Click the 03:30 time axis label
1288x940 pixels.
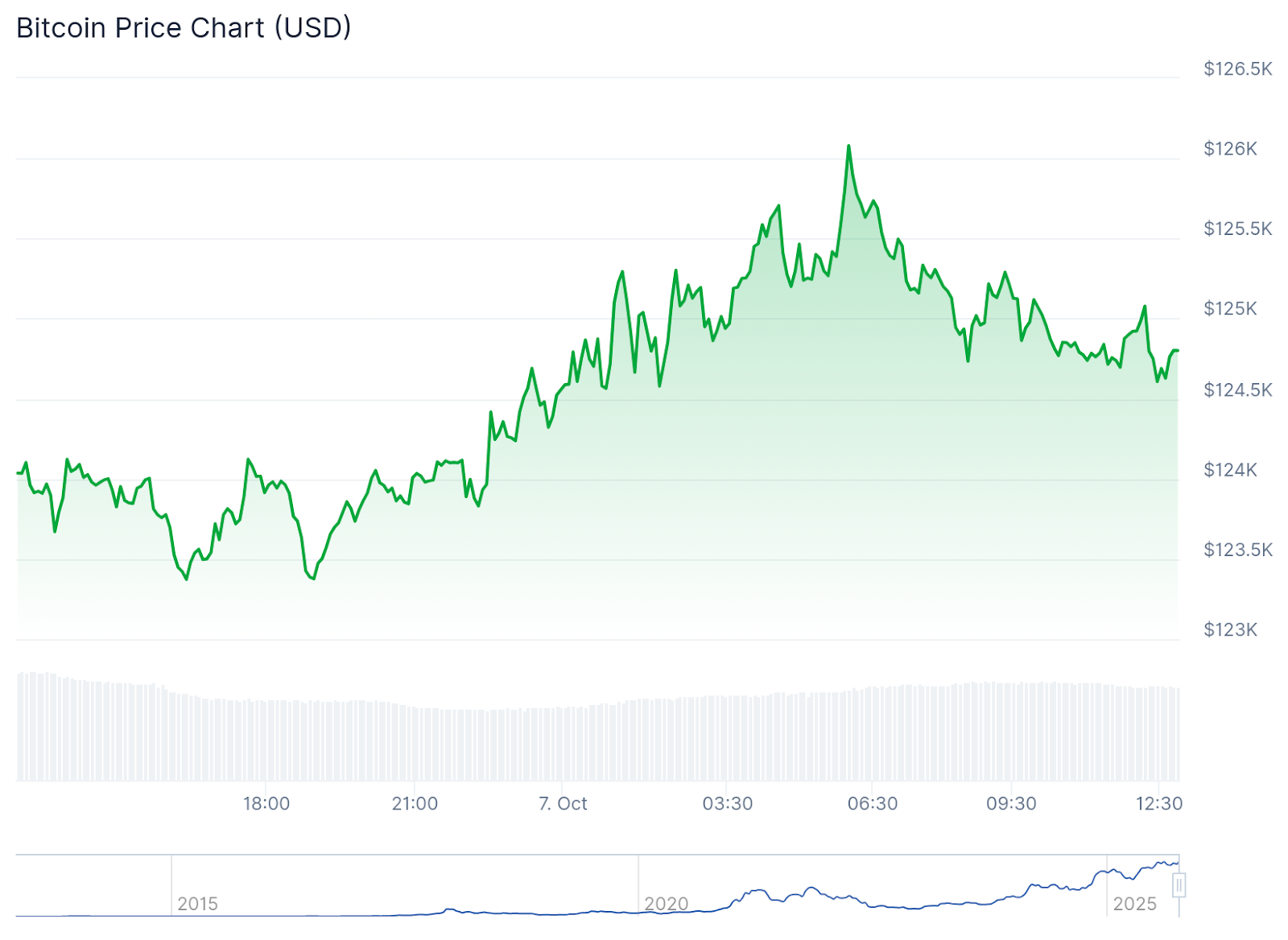(727, 804)
